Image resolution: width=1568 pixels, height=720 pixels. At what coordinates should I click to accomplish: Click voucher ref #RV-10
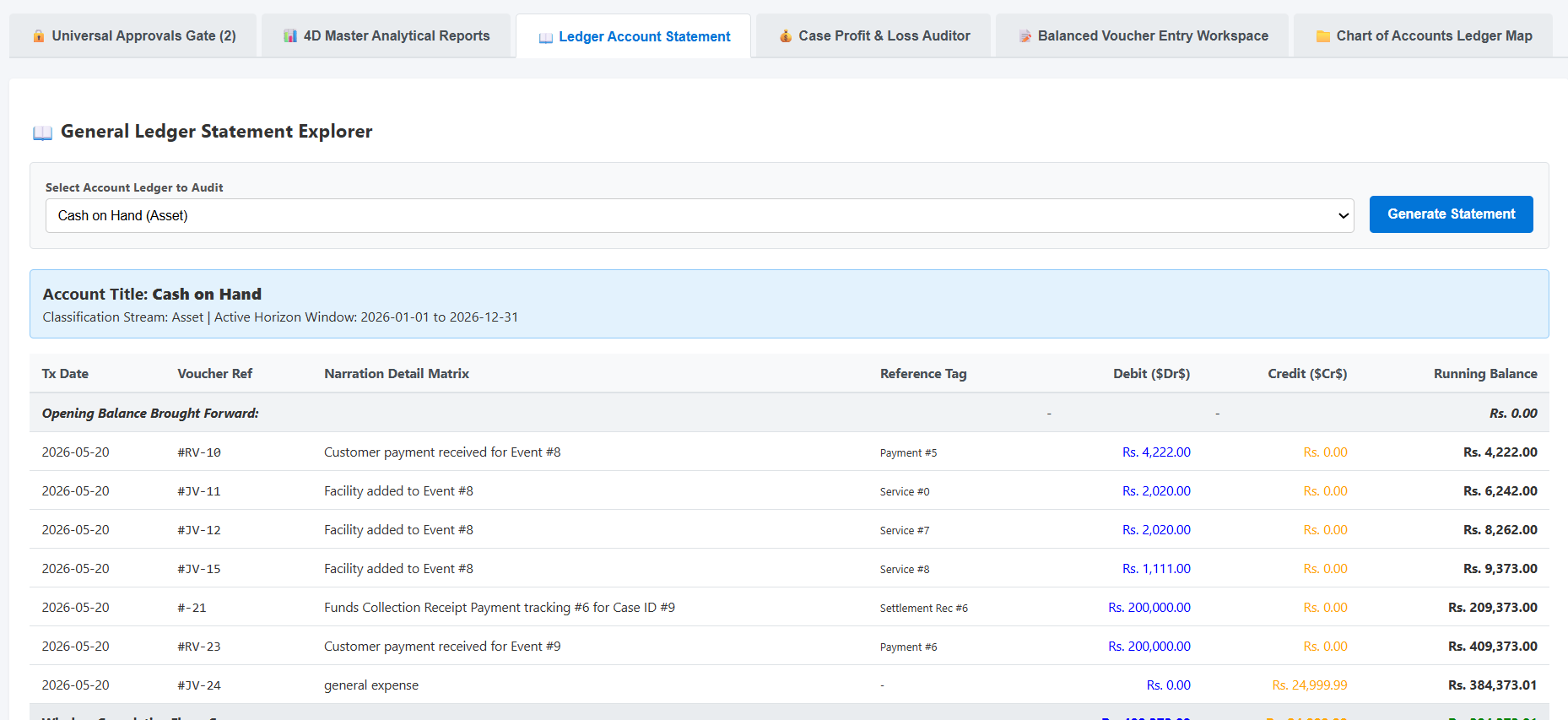click(199, 452)
